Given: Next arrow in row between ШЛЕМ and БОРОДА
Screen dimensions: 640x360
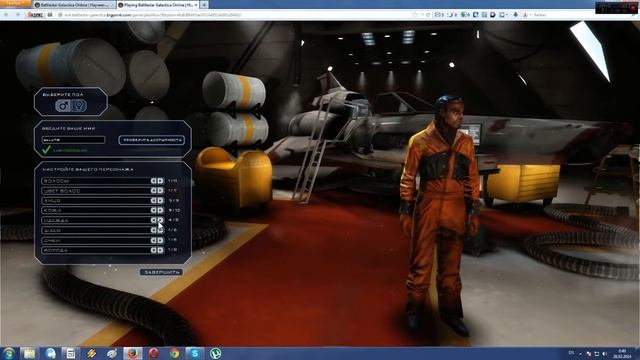Looking at the screenshot, I should point(160,240).
